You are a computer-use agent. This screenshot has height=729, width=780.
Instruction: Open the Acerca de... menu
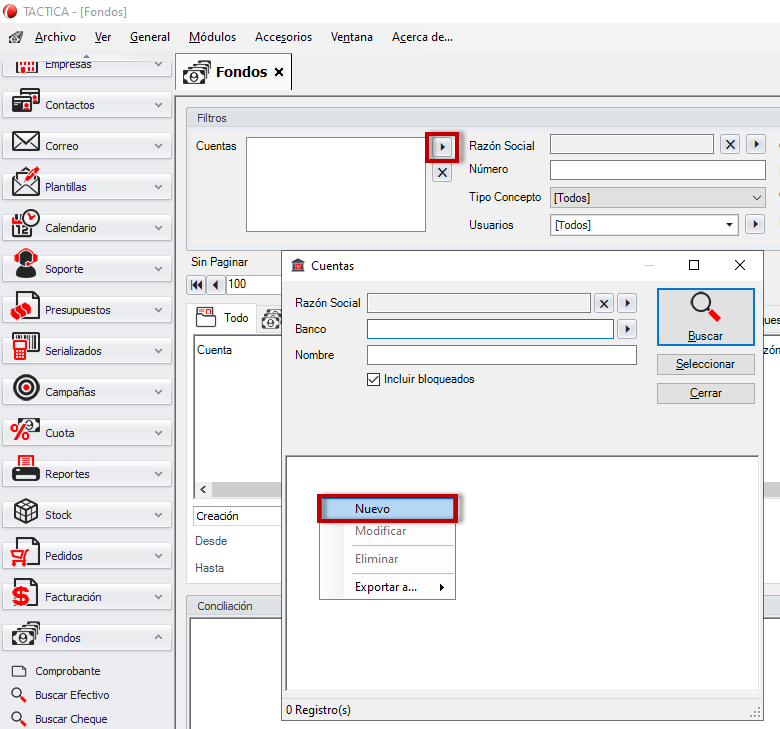422,37
